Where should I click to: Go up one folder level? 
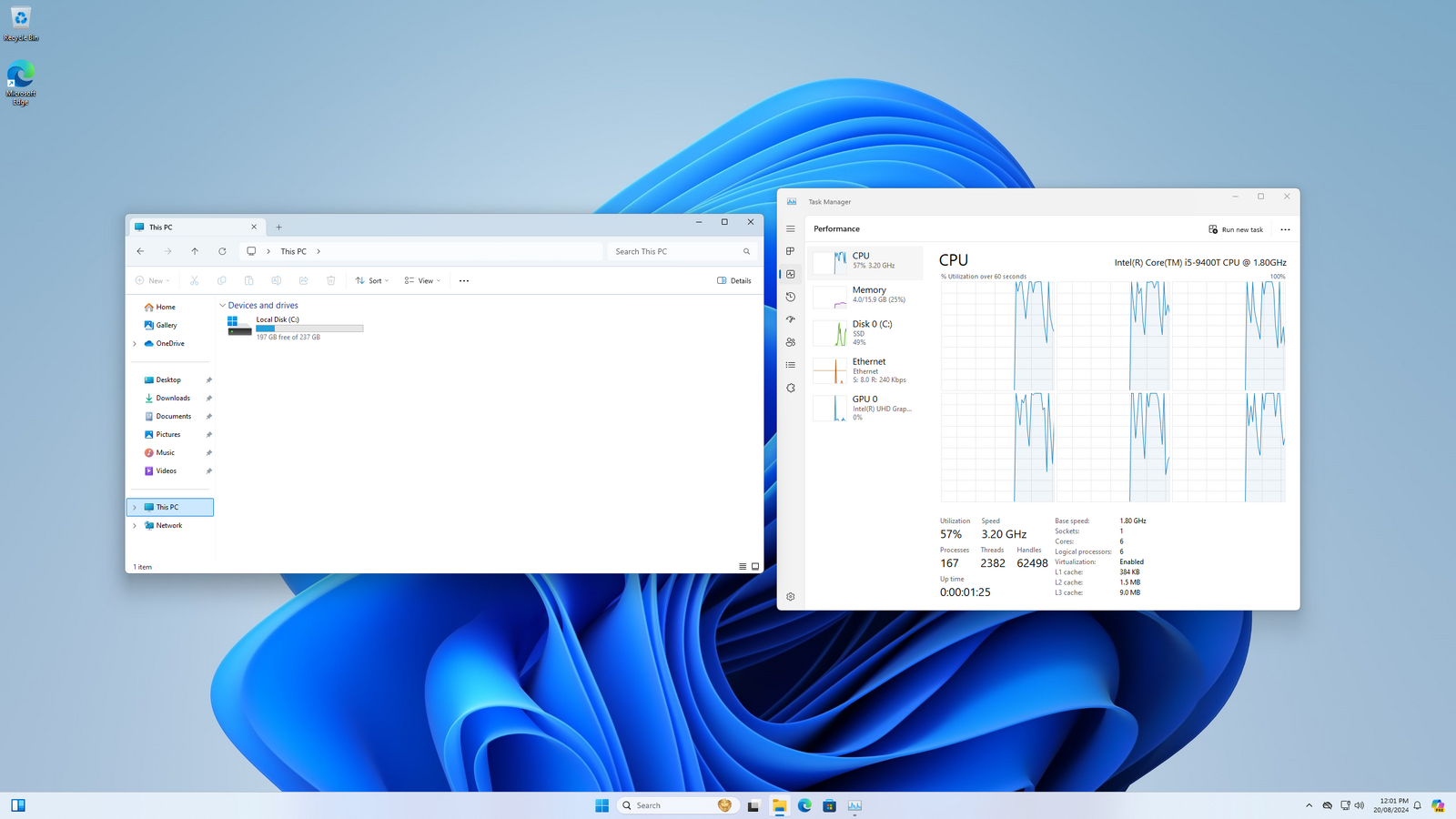(x=195, y=251)
